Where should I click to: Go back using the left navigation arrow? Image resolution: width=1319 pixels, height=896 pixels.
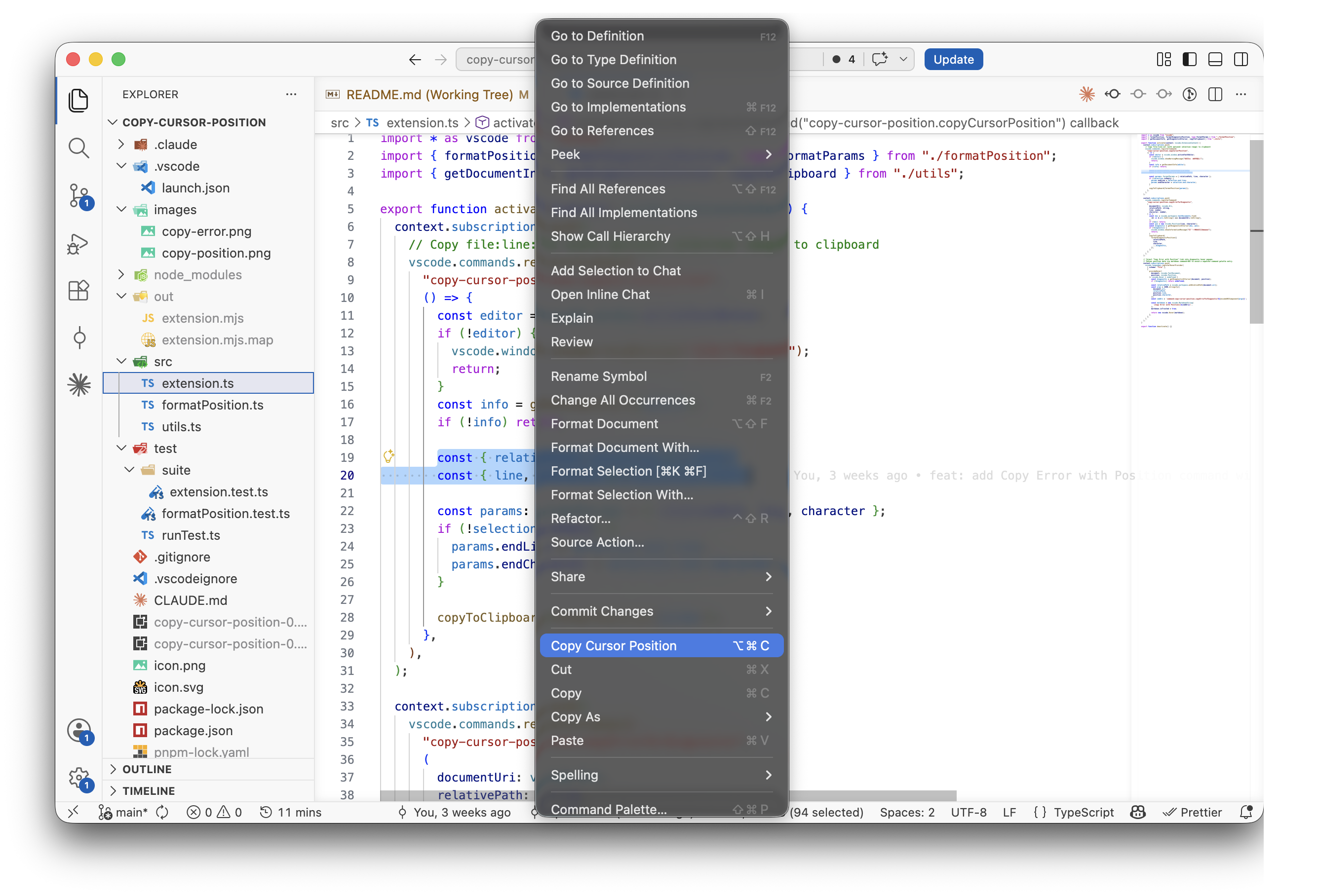(415, 60)
